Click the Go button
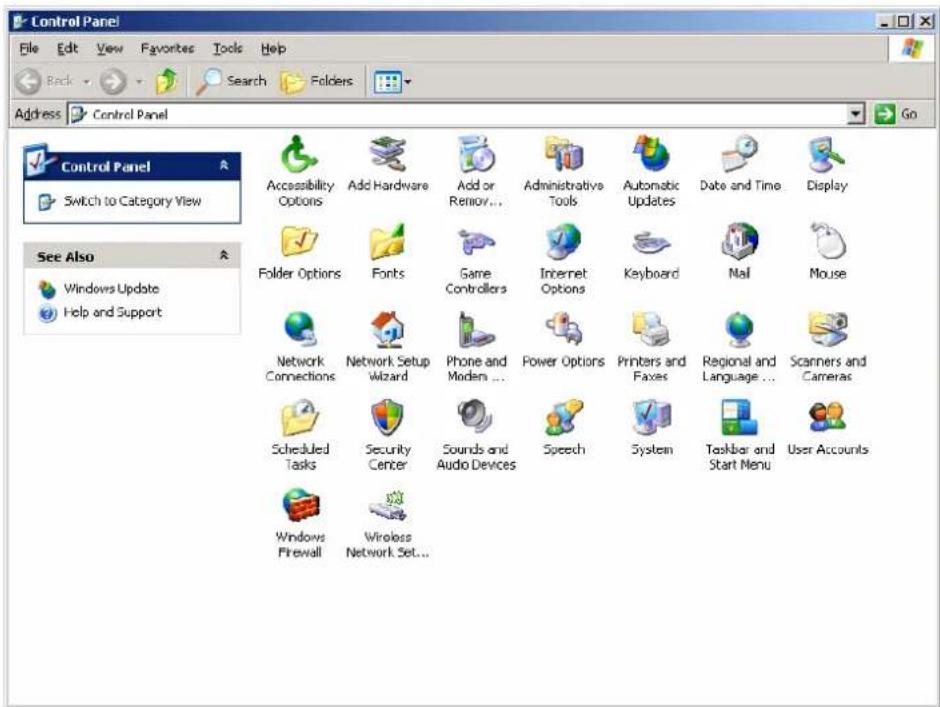 coord(896,113)
